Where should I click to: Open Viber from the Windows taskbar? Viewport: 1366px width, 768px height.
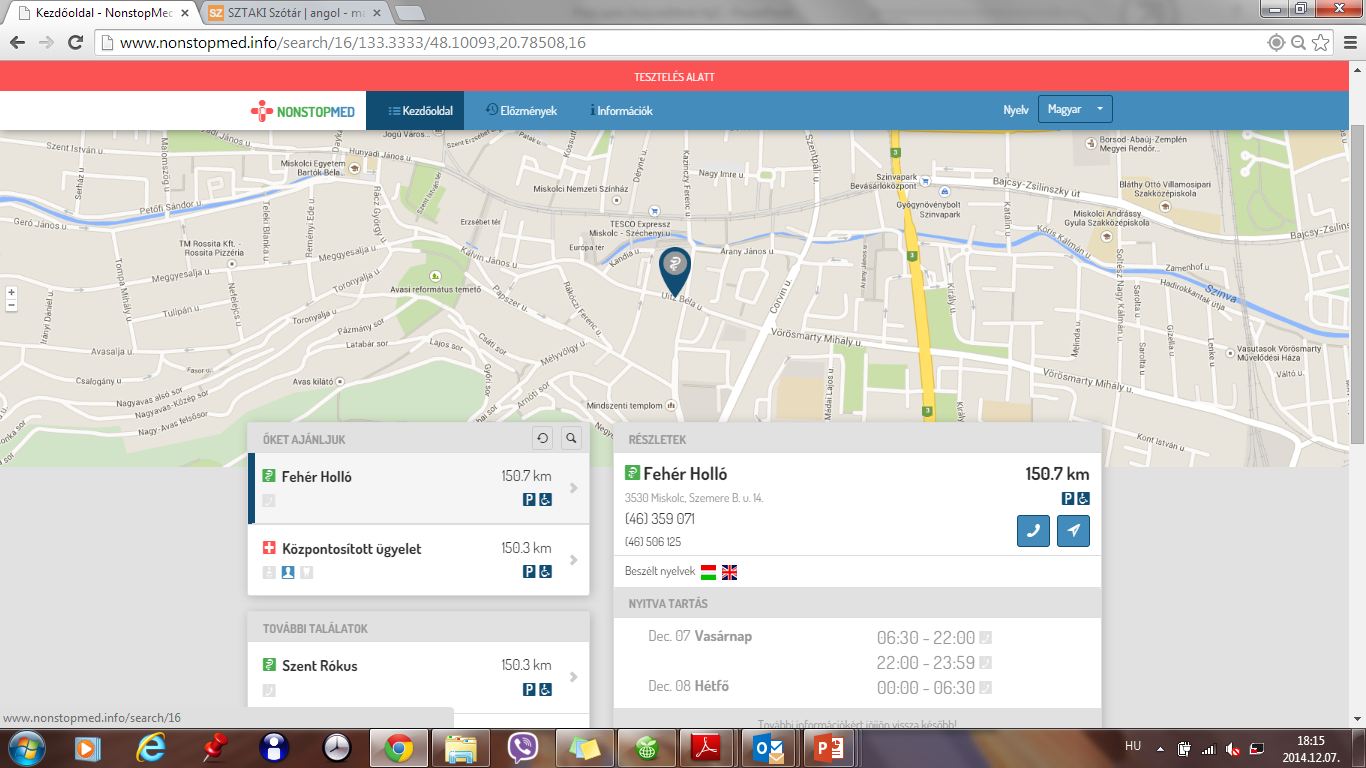coord(523,748)
